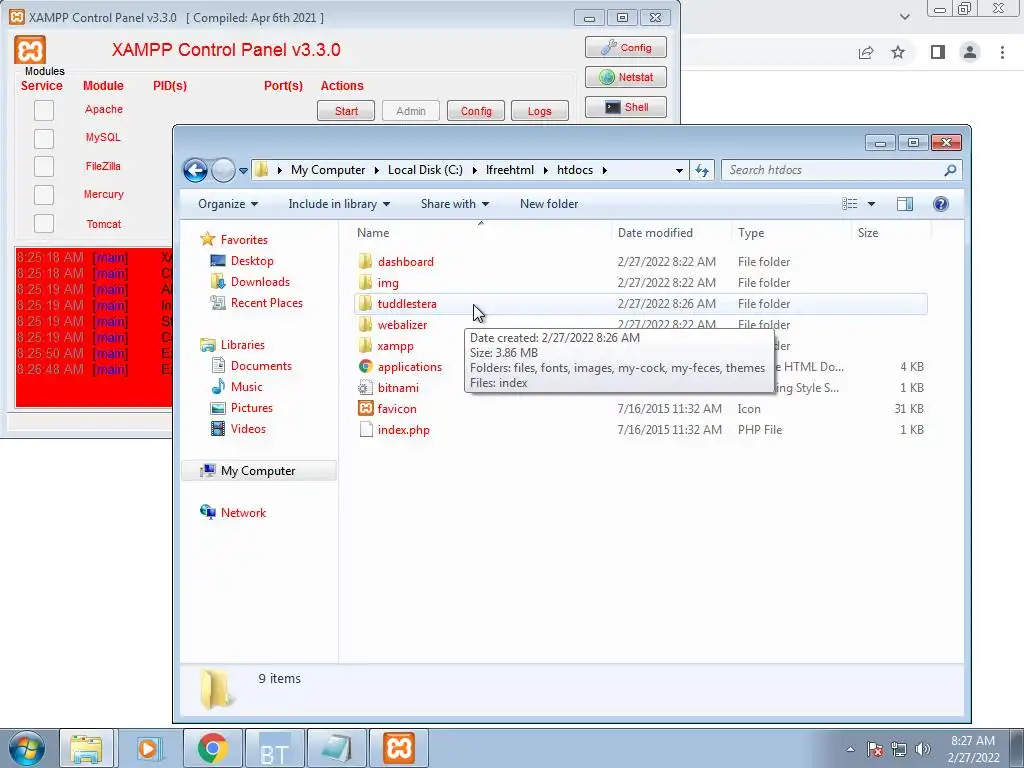Toggle the MySQL service checkbox
Viewport: 1024px width, 768px height.
[44, 138]
